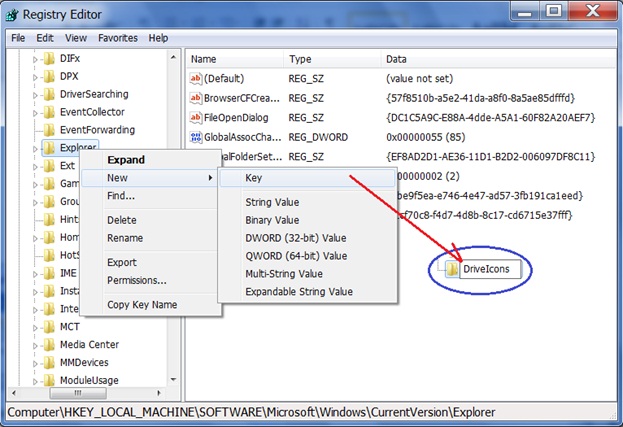Click the FileOpenDialog string value icon
This screenshot has height=427, width=623.
[196, 118]
